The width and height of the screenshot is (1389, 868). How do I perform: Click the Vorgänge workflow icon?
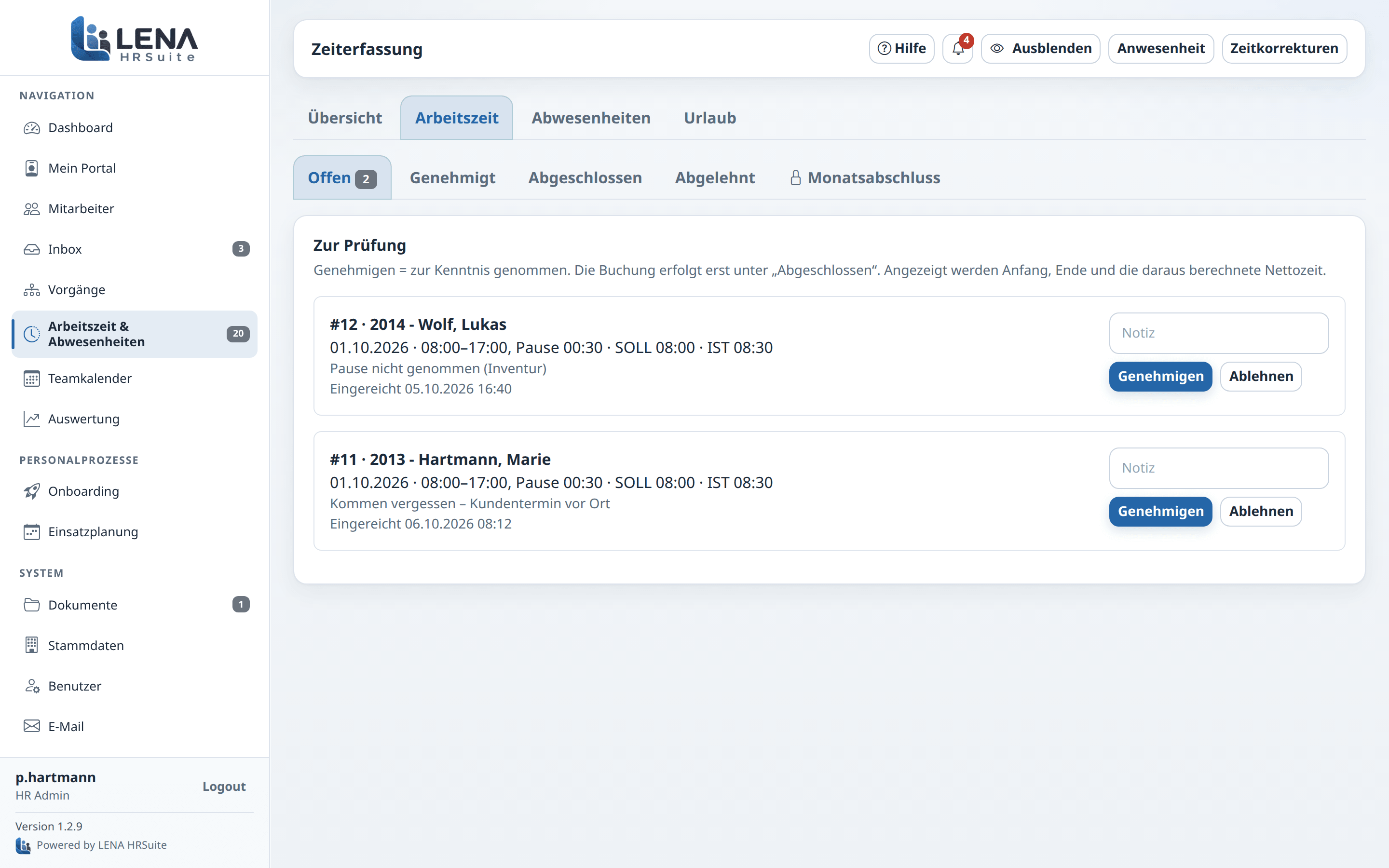tap(31, 290)
